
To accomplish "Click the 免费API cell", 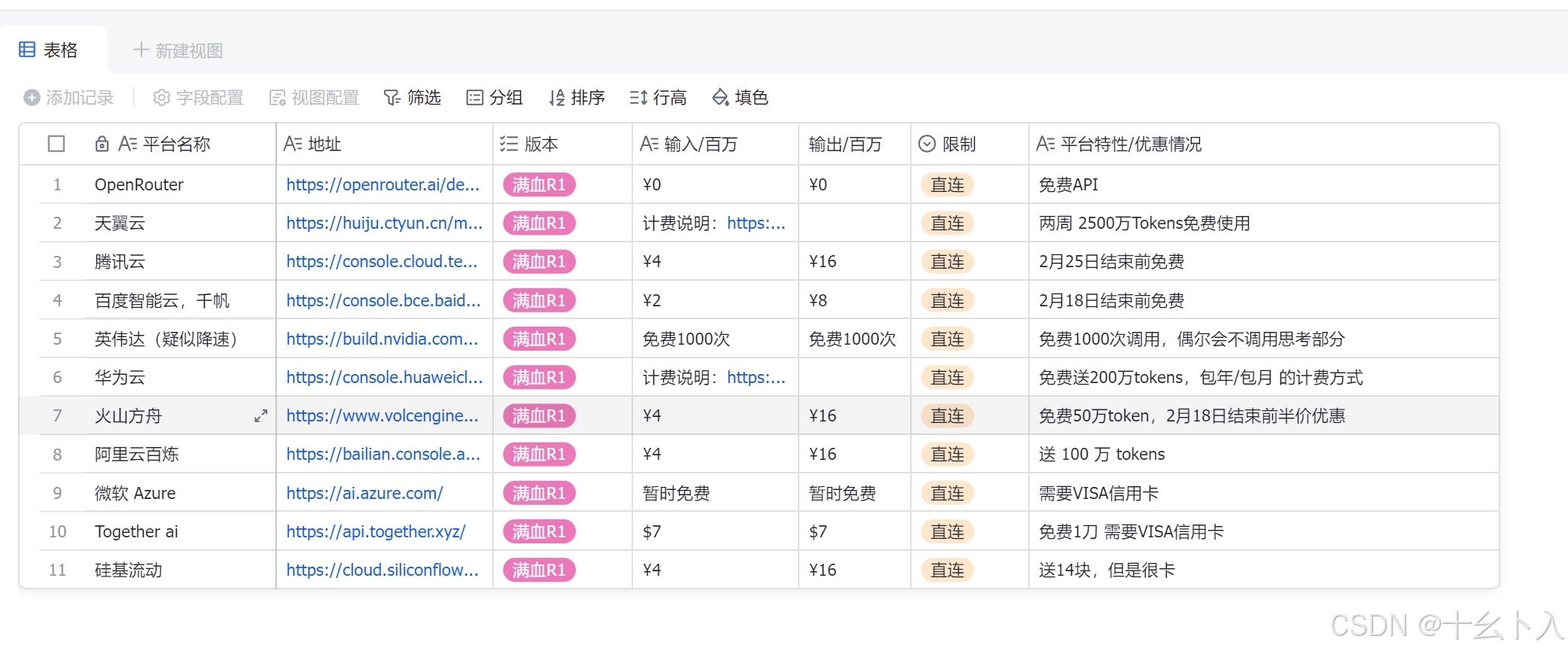I will tap(1264, 185).
